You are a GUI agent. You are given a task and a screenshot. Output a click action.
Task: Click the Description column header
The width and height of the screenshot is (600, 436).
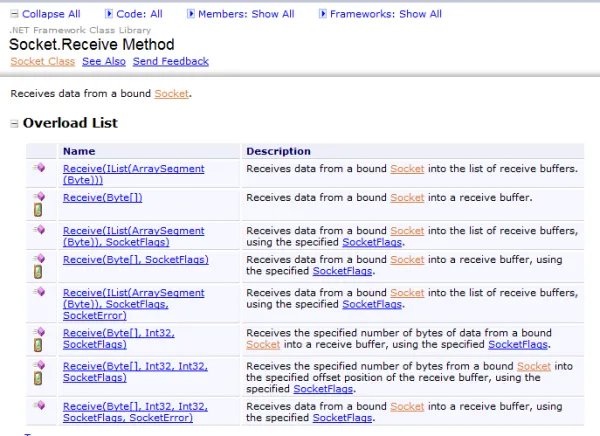click(278, 151)
